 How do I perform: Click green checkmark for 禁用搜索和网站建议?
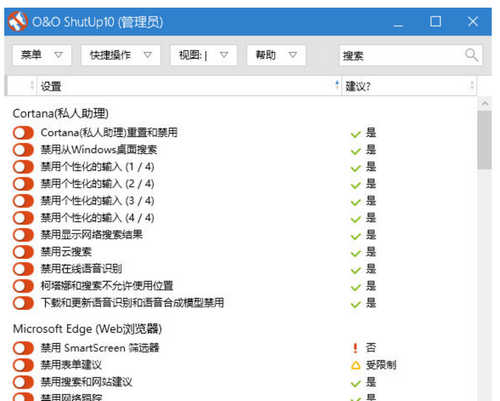pos(356,383)
